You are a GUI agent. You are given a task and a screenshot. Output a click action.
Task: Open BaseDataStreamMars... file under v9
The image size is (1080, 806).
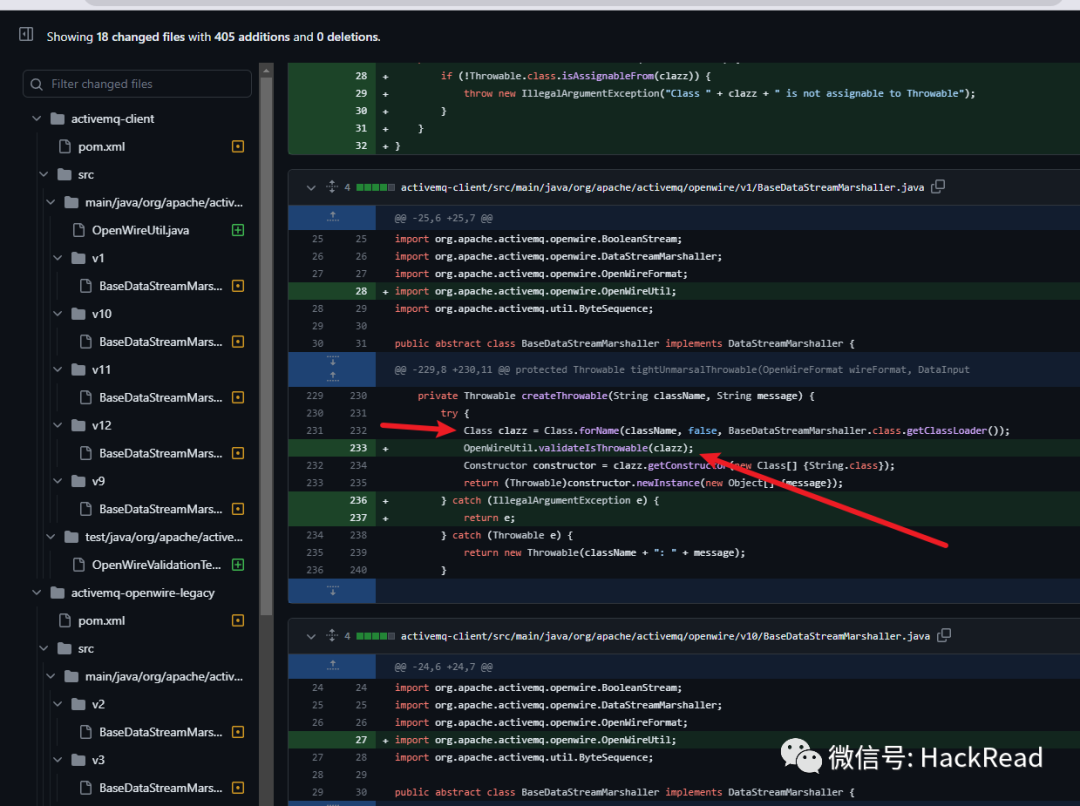[x=160, y=509]
